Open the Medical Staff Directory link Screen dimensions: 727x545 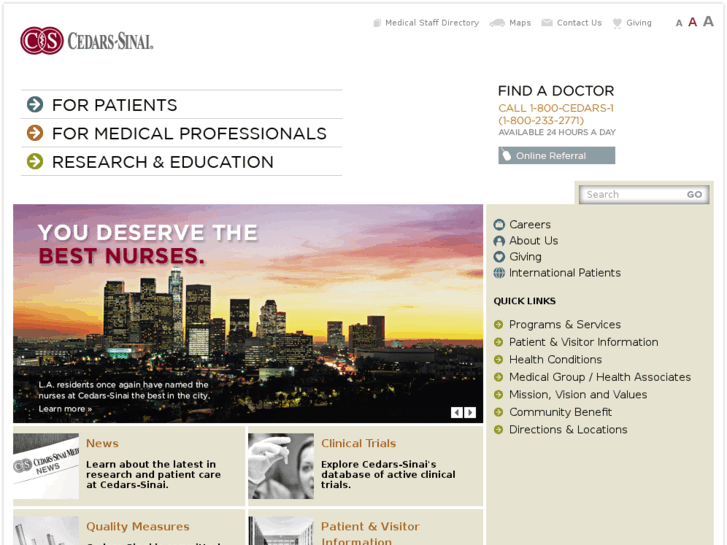click(432, 23)
